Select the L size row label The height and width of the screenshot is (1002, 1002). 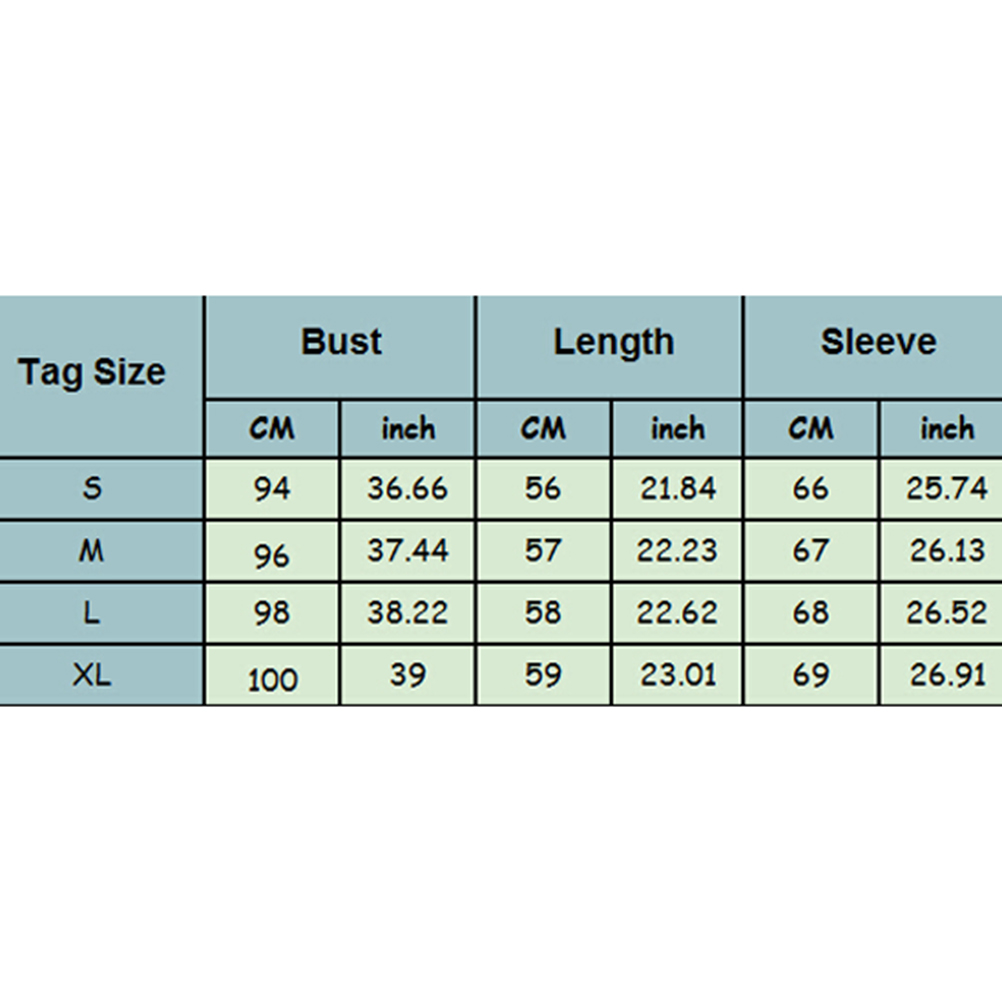click(x=92, y=613)
